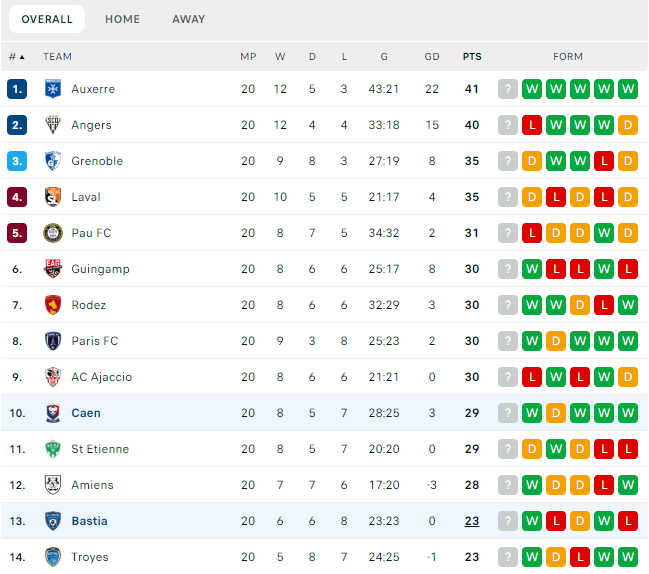Click Auxerre's upcoming match question mark badge

[508, 89]
